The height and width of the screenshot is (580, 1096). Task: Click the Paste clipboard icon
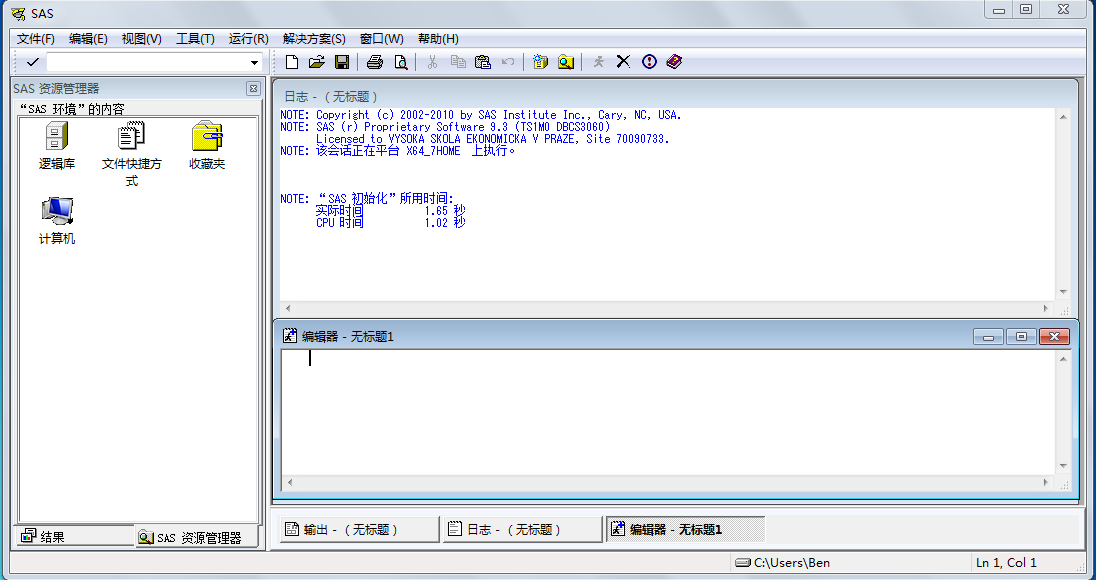click(482, 62)
